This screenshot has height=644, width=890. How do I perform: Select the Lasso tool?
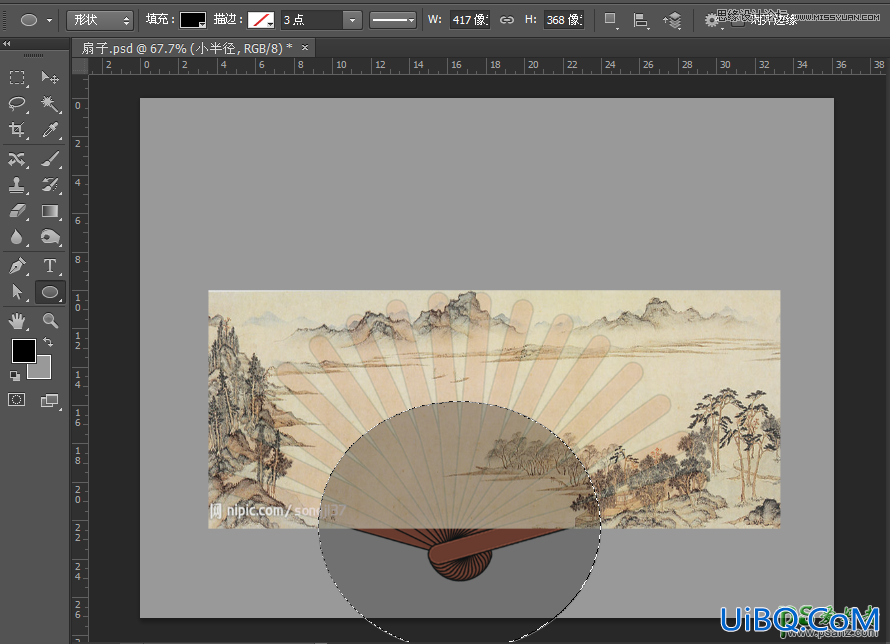point(17,103)
